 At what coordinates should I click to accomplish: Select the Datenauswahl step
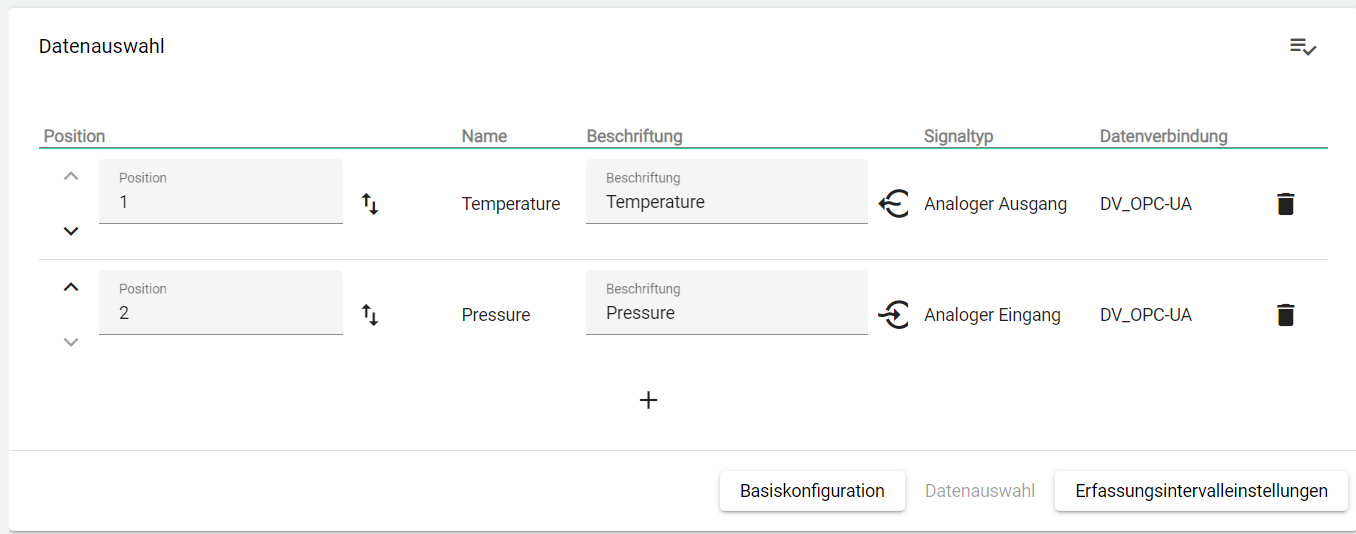(x=979, y=491)
